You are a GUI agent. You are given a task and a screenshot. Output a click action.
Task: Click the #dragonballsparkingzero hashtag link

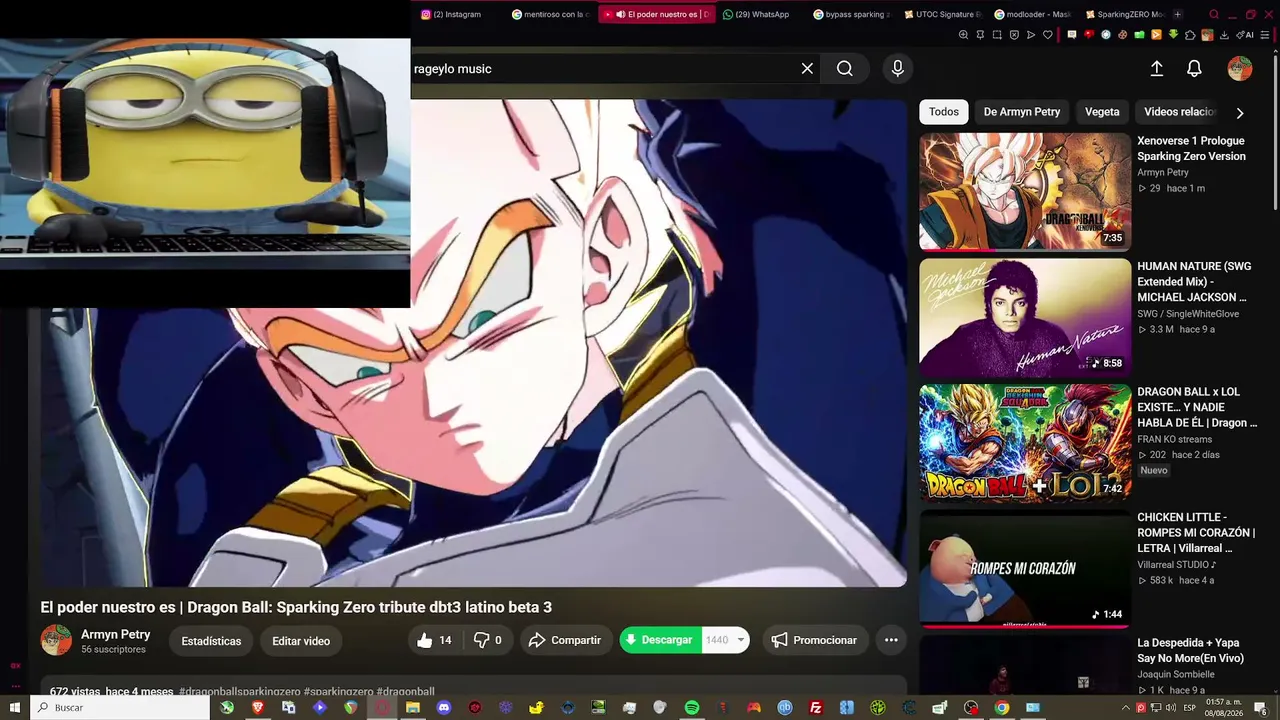click(x=240, y=691)
